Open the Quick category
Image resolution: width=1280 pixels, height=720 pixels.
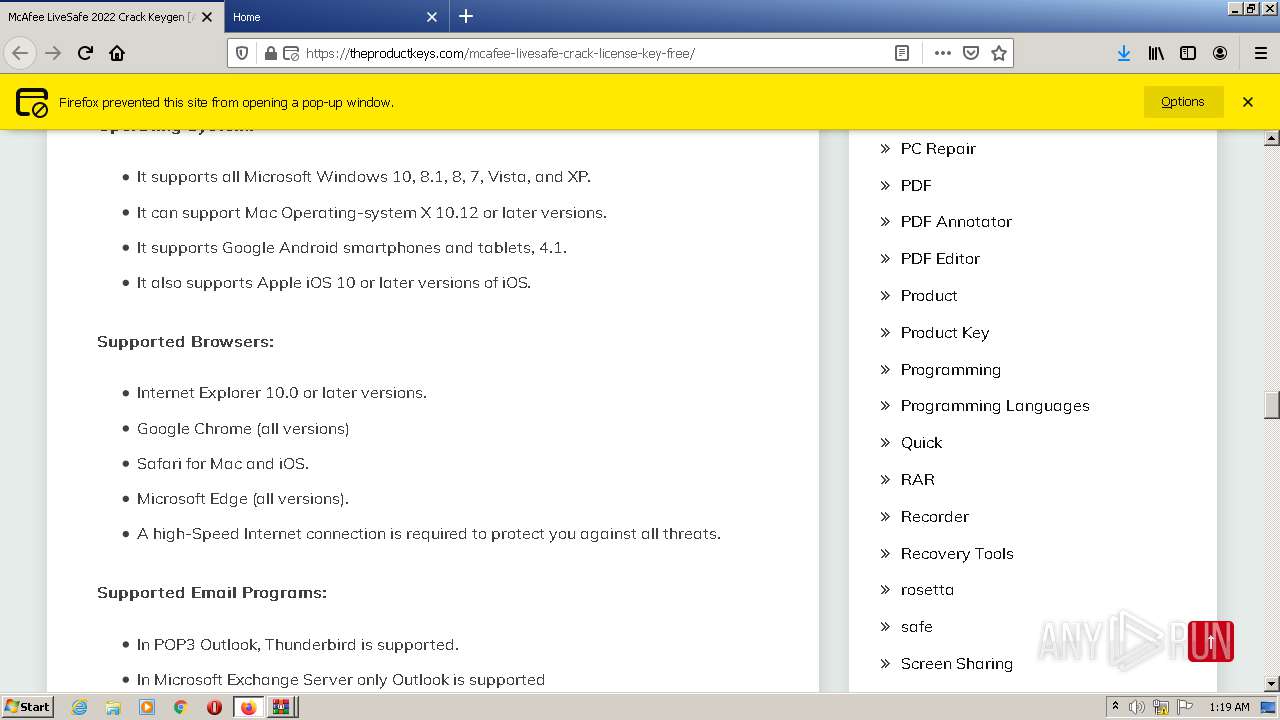[x=921, y=442]
